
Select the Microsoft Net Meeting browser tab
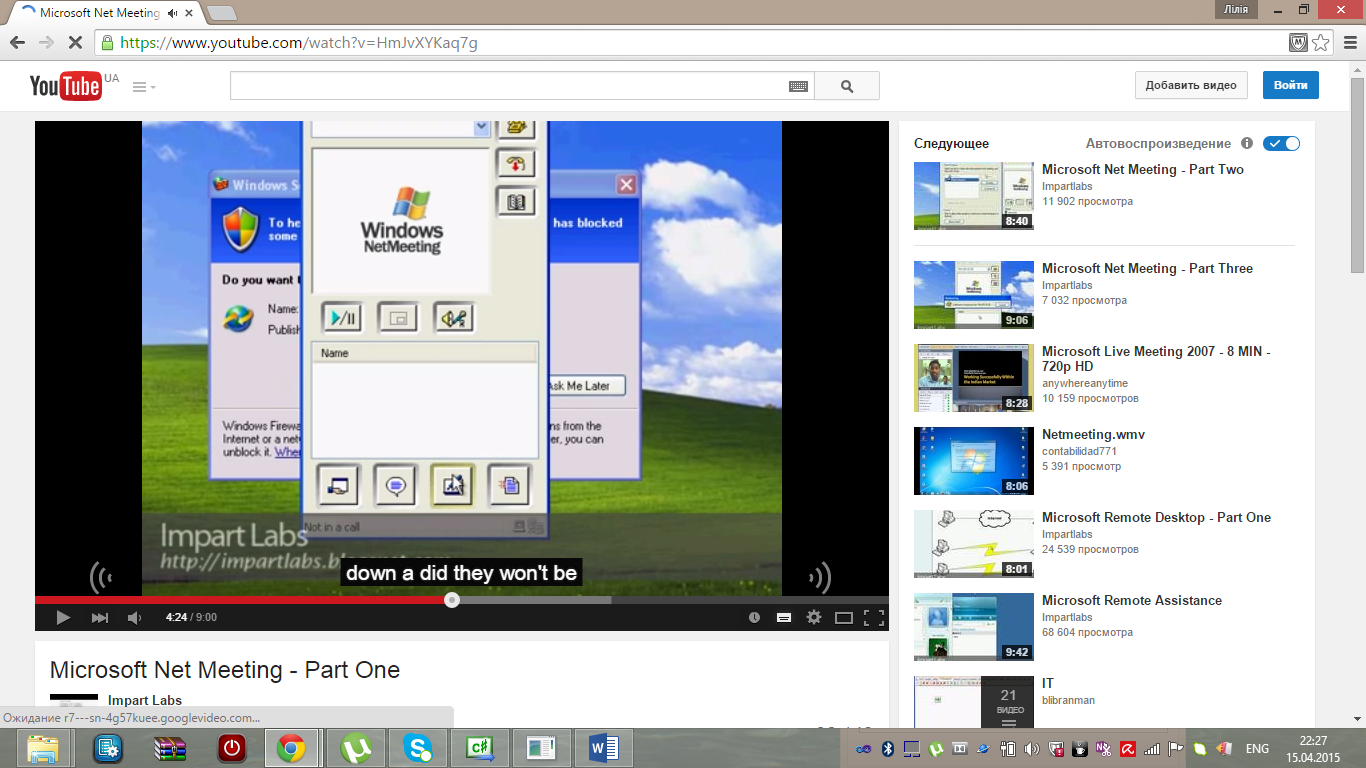point(98,13)
